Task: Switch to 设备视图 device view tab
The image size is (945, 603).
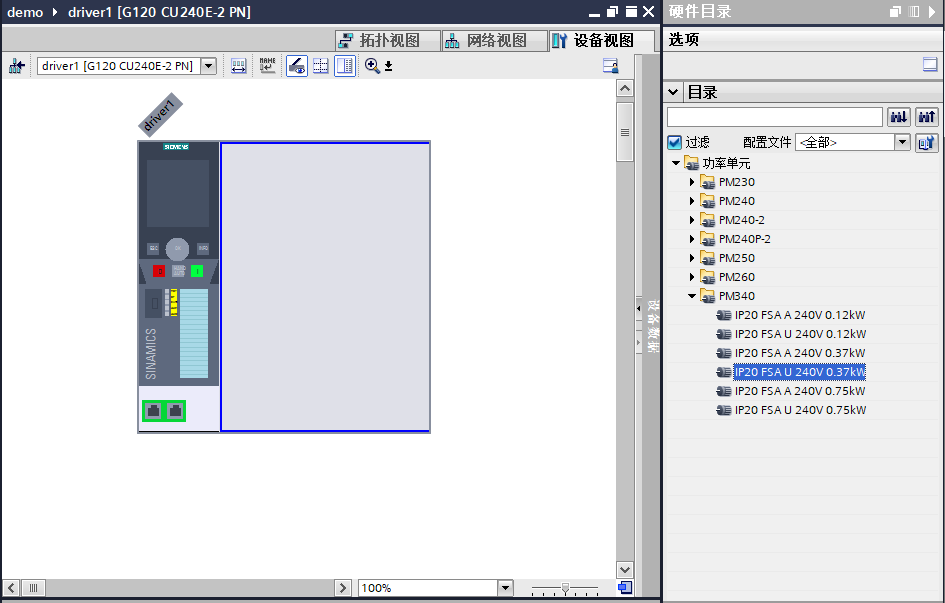Action: point(601,40)
